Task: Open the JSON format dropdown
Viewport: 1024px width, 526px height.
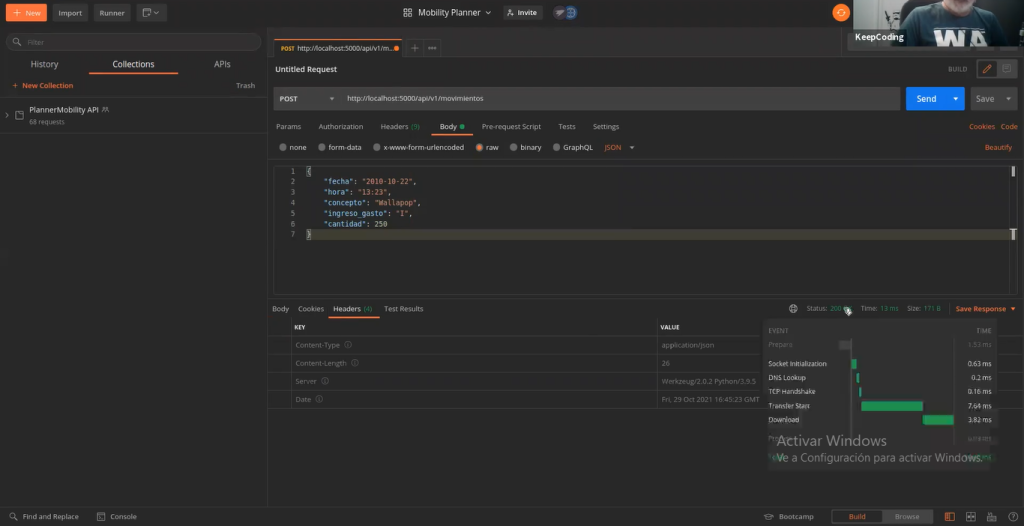Action: click(x=619, y=147)
